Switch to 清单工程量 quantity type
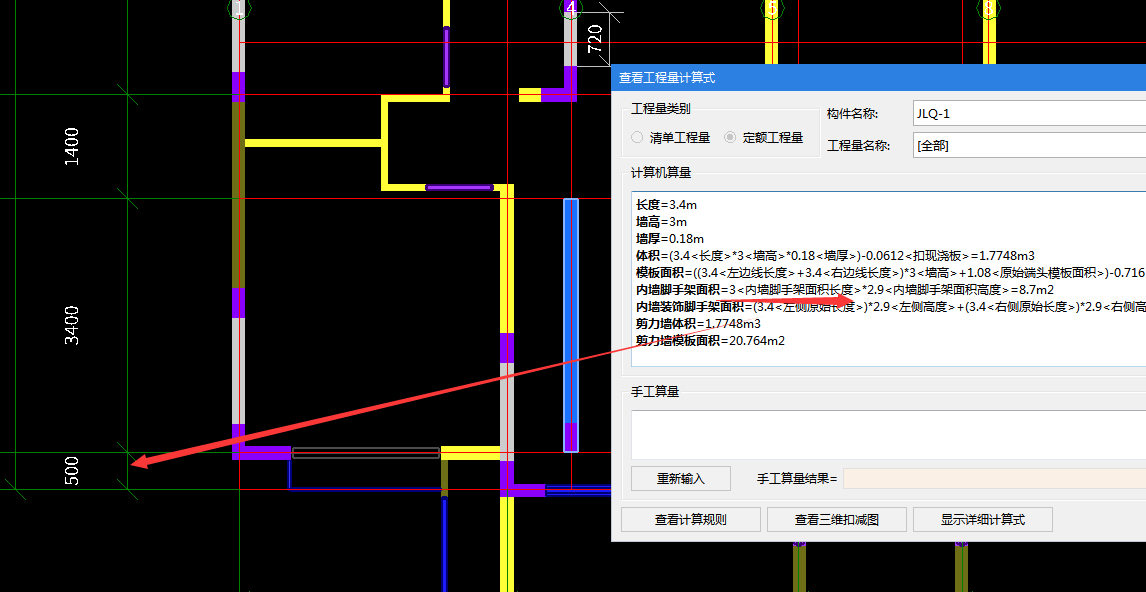 638,138
